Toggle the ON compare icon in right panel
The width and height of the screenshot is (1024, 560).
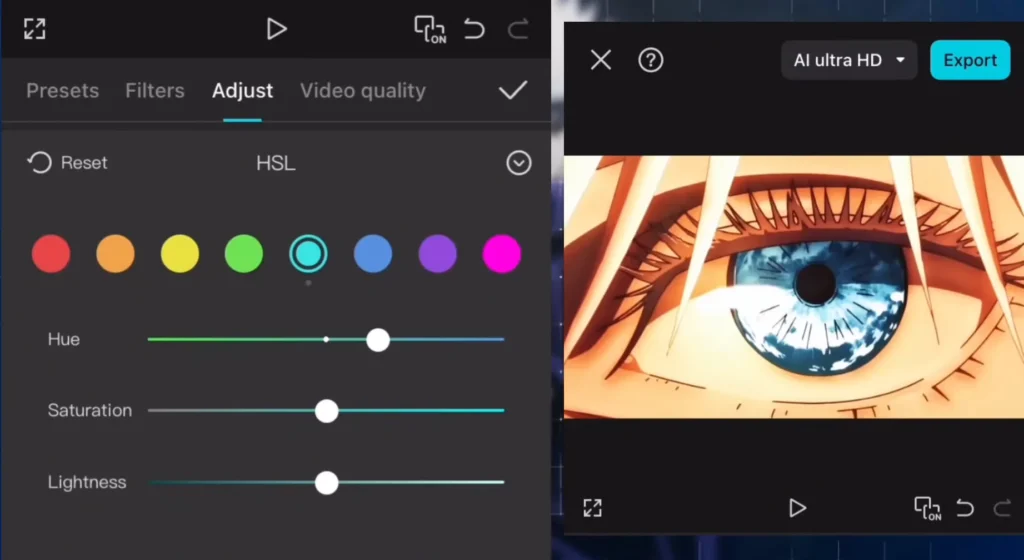pos(927,508)
